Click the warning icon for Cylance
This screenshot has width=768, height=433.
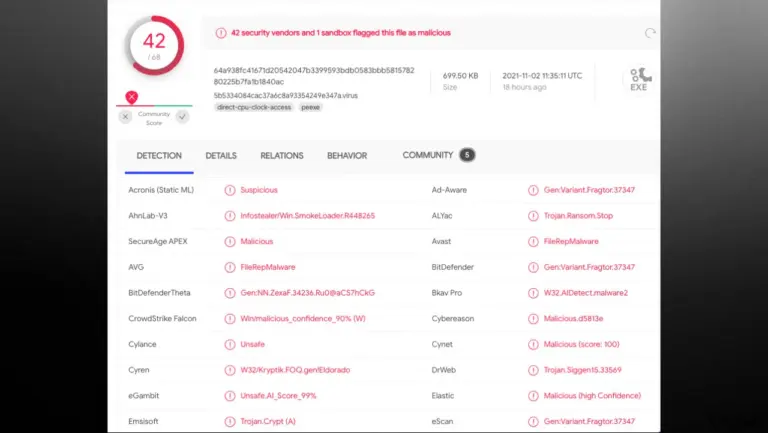click(x=230, y=344)
